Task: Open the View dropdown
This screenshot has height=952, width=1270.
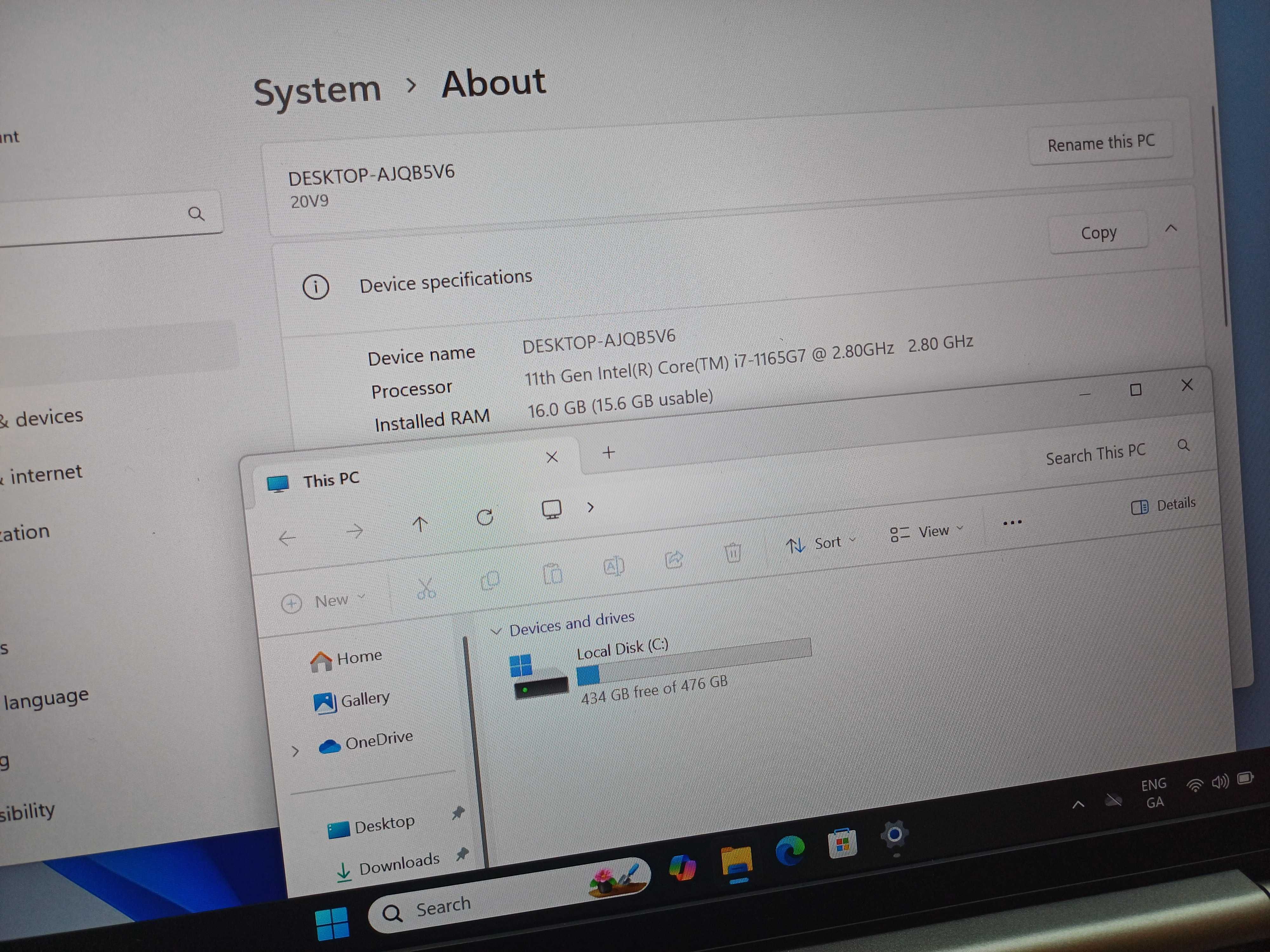Action: tap(927, 532)
